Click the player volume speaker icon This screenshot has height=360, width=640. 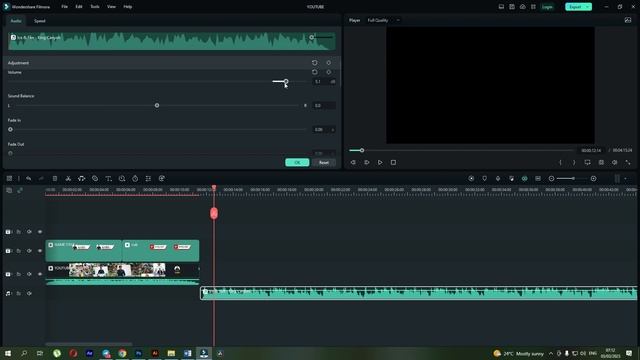tap(615, 162)
